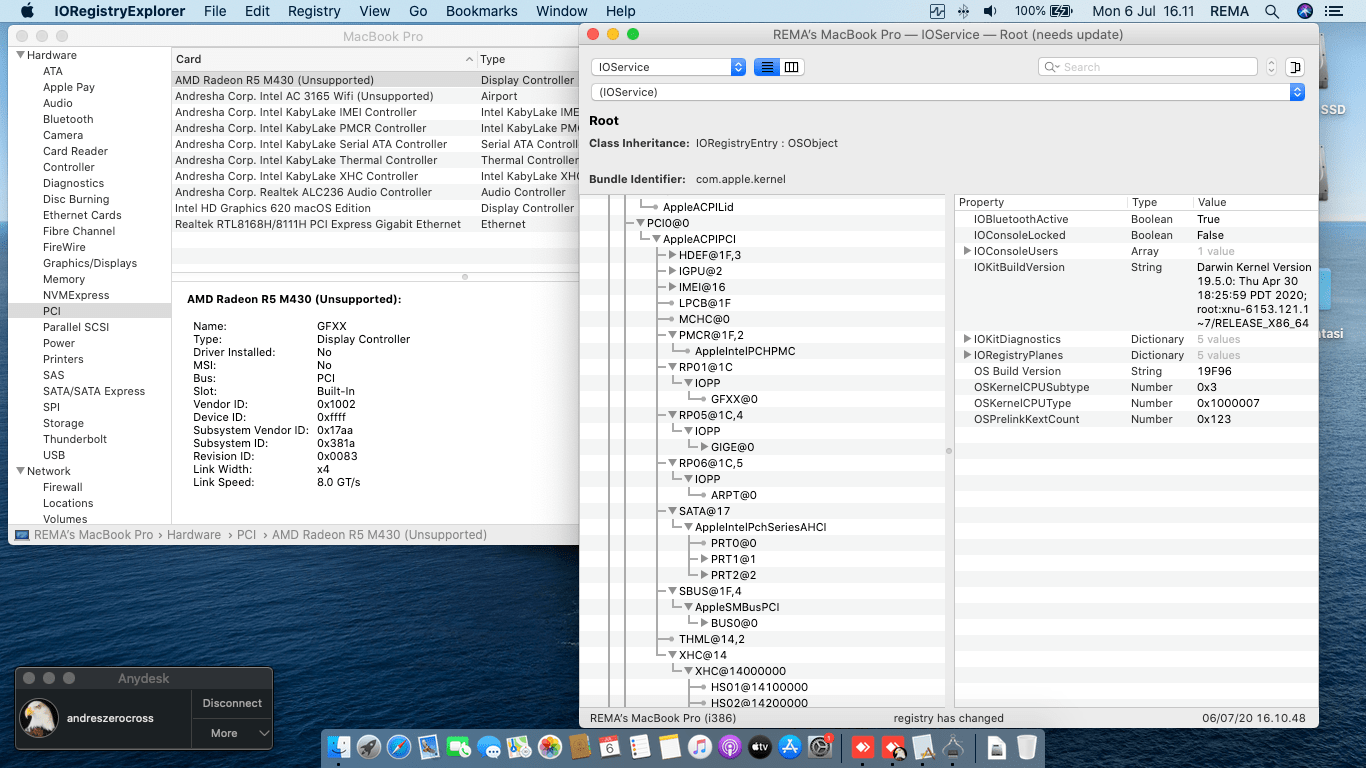Image resolution: width=1366 pixels, height=768 pixels.
Task: Open the File menu
Action: pyautogui.click(x=214, y=11)
